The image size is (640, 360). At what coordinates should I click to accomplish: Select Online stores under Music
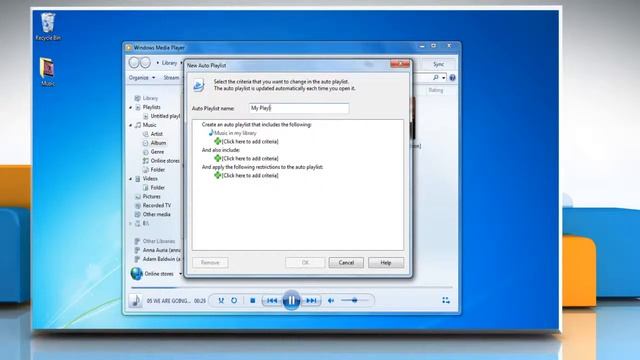[165, 161]
